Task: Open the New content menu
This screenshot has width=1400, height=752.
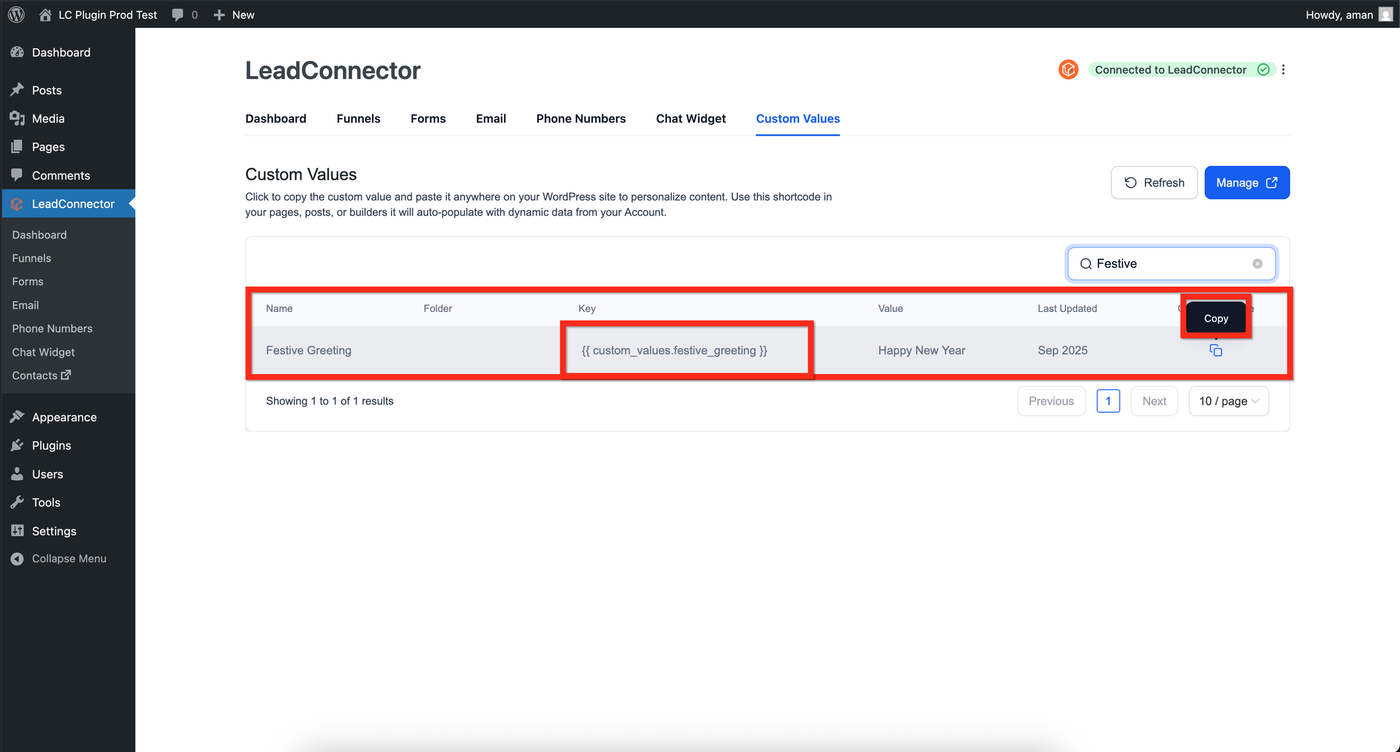Action: pos(234,15)
